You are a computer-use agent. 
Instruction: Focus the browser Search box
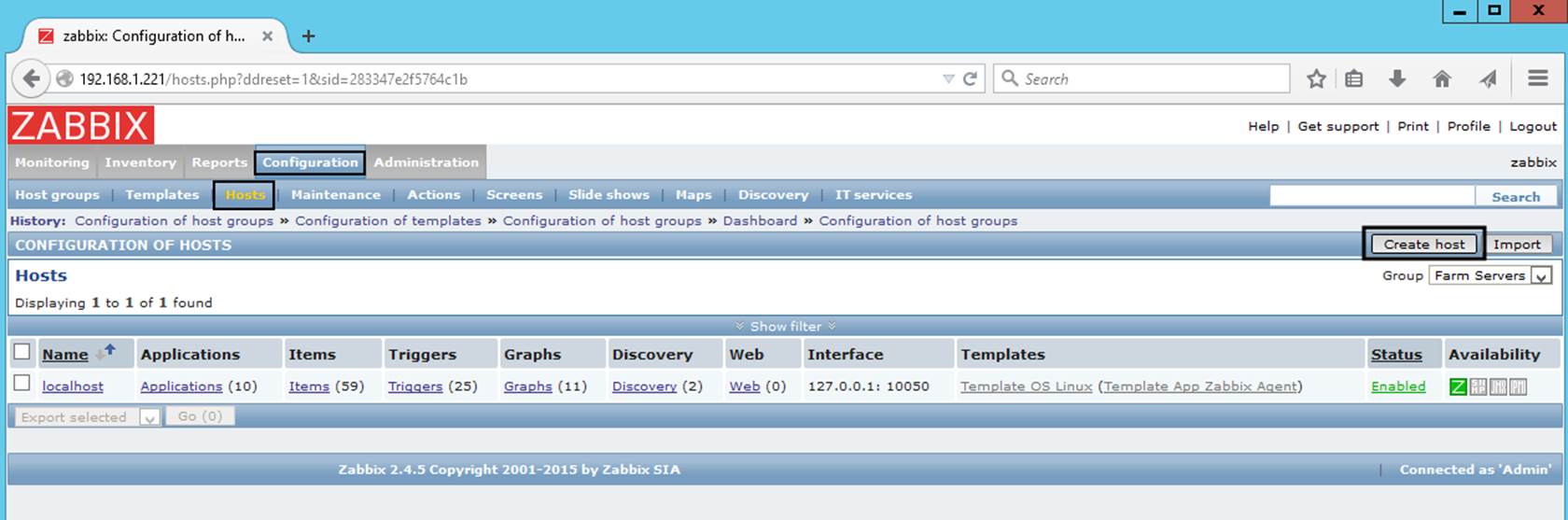pos(1142,79)
